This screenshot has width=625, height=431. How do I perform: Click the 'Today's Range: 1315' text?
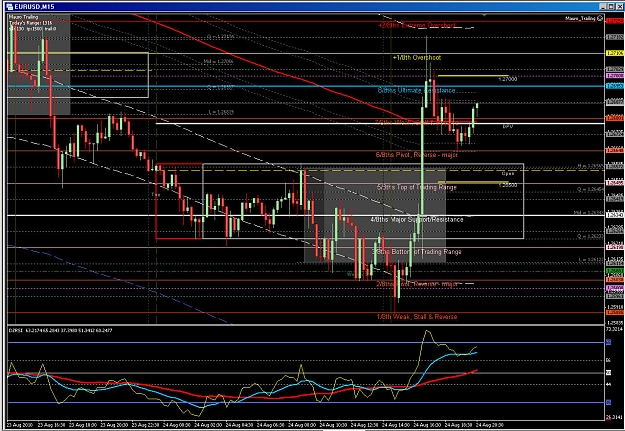point(31,23)
